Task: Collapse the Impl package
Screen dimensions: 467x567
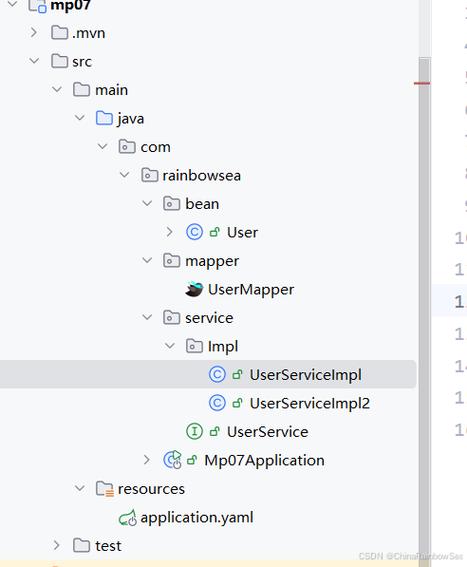Action: tap(170, 346)
